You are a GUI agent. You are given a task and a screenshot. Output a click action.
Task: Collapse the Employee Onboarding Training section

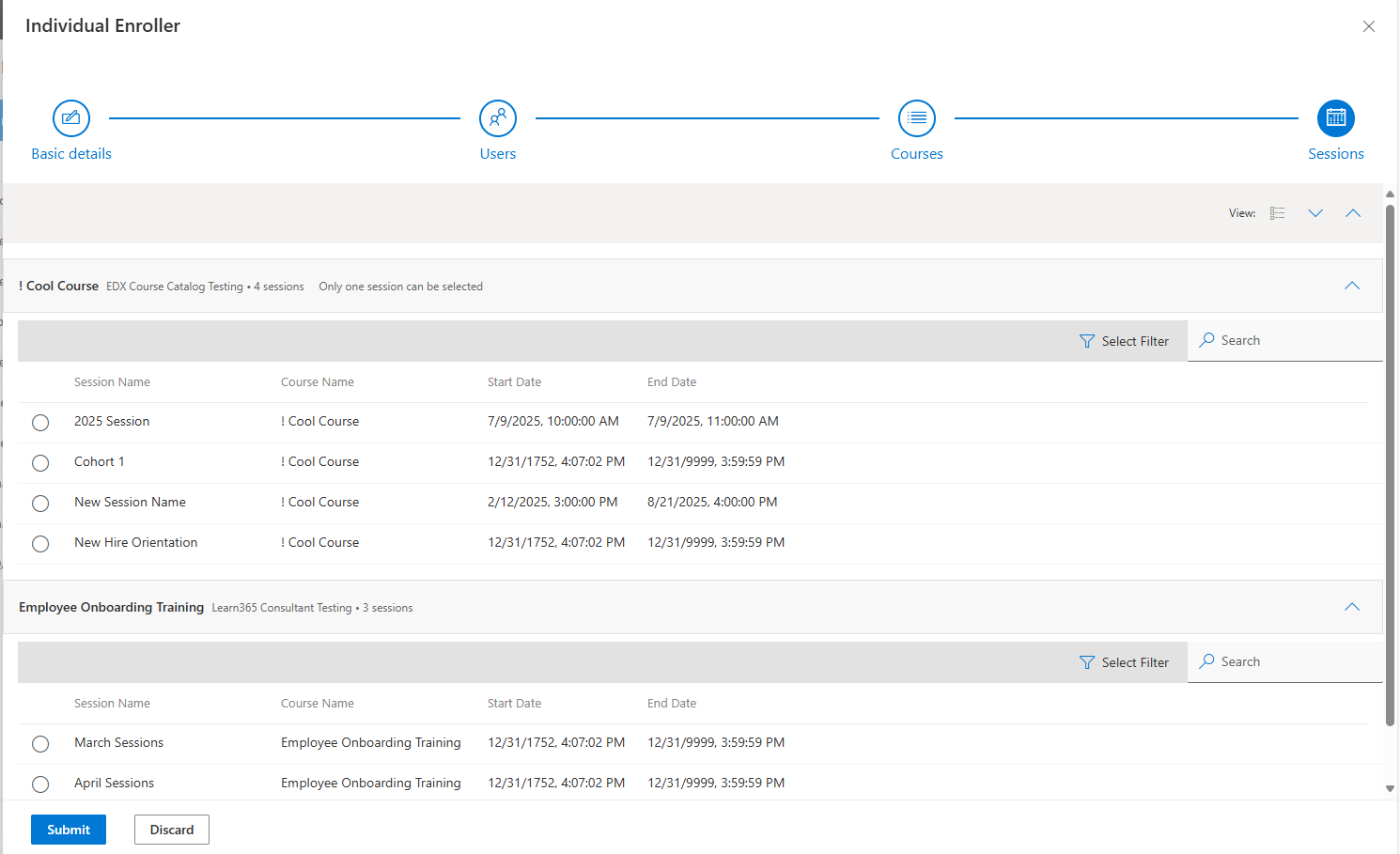click(1351, 607)
